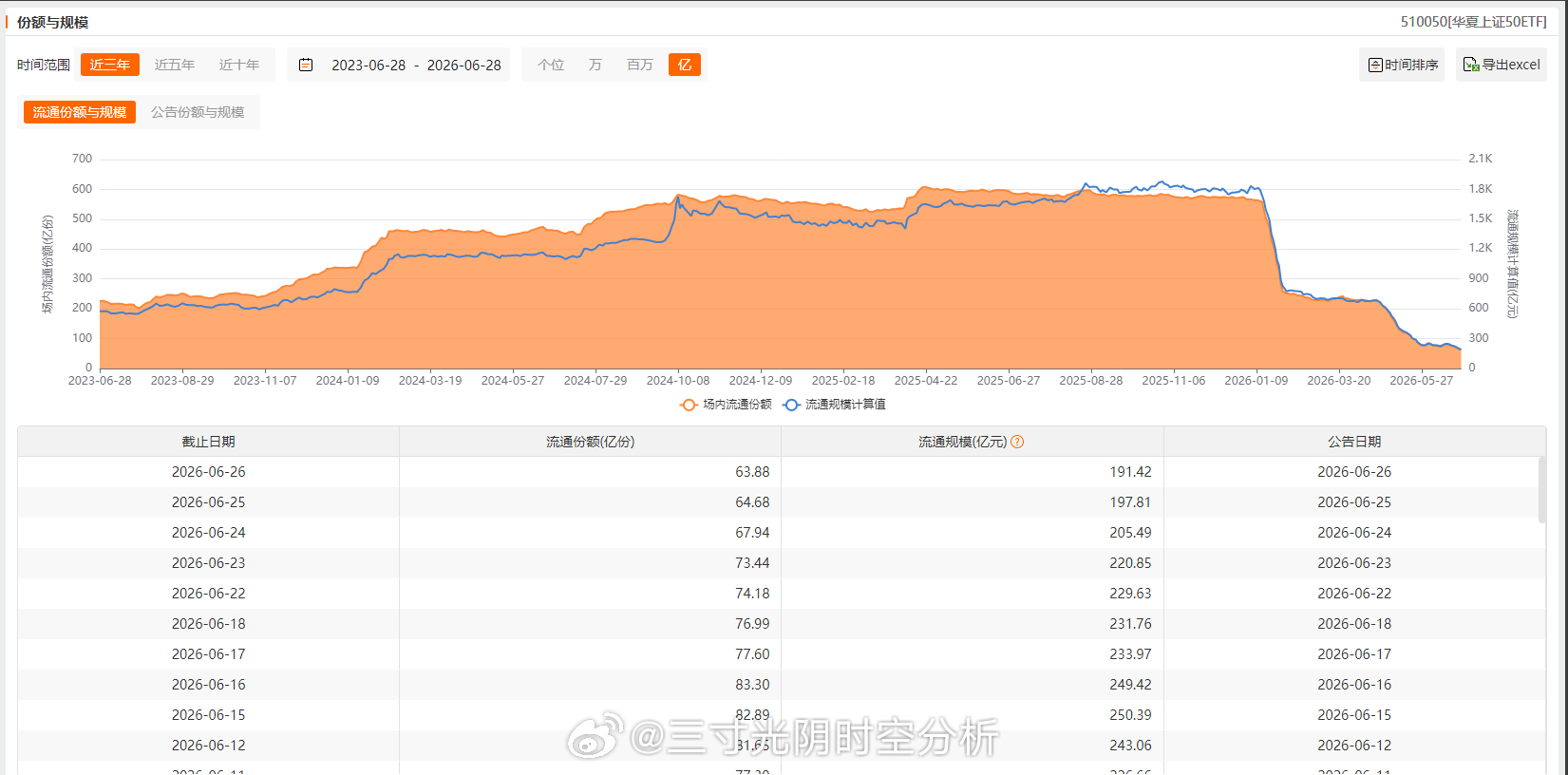Viewport: 1568px width, 775px height.
Task: Select 截止日期 cell 2026-06-24
Action: tap(209, 533)
